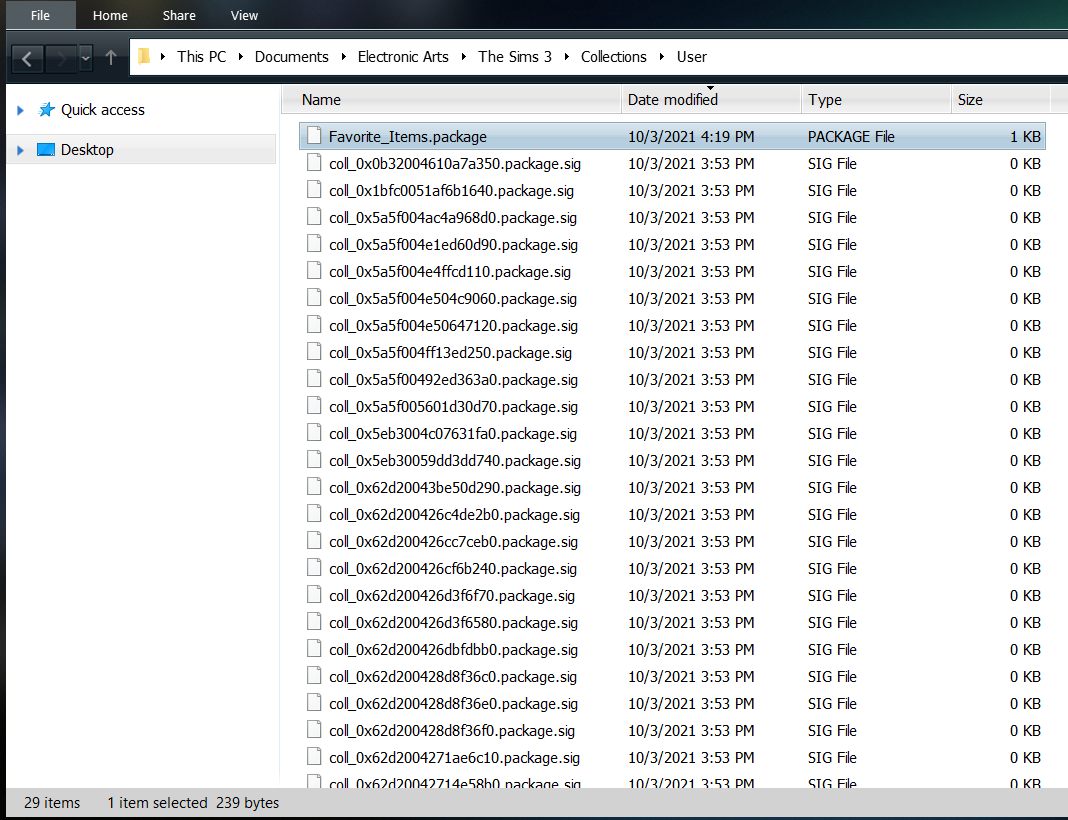Click the Quick access star icon
Image resolution: width=1068 pixels, height=820 pixels.
click(46, 110)
